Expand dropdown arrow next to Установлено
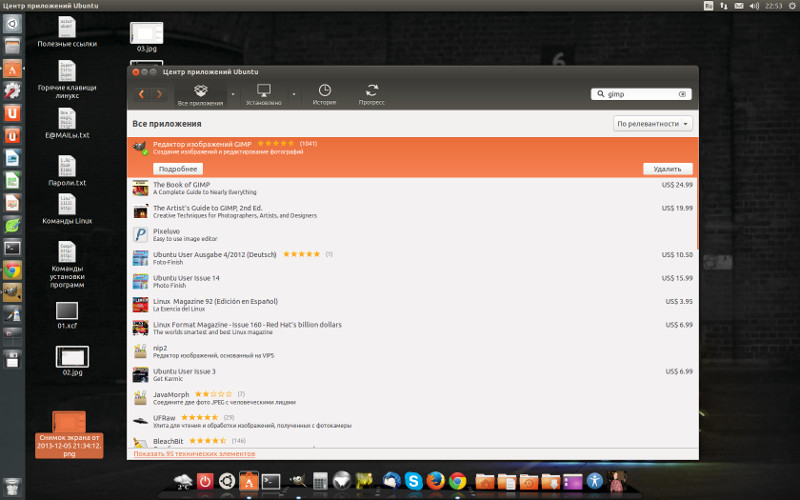The width and height of the screenshot is (800, 500). click(294, 94)
